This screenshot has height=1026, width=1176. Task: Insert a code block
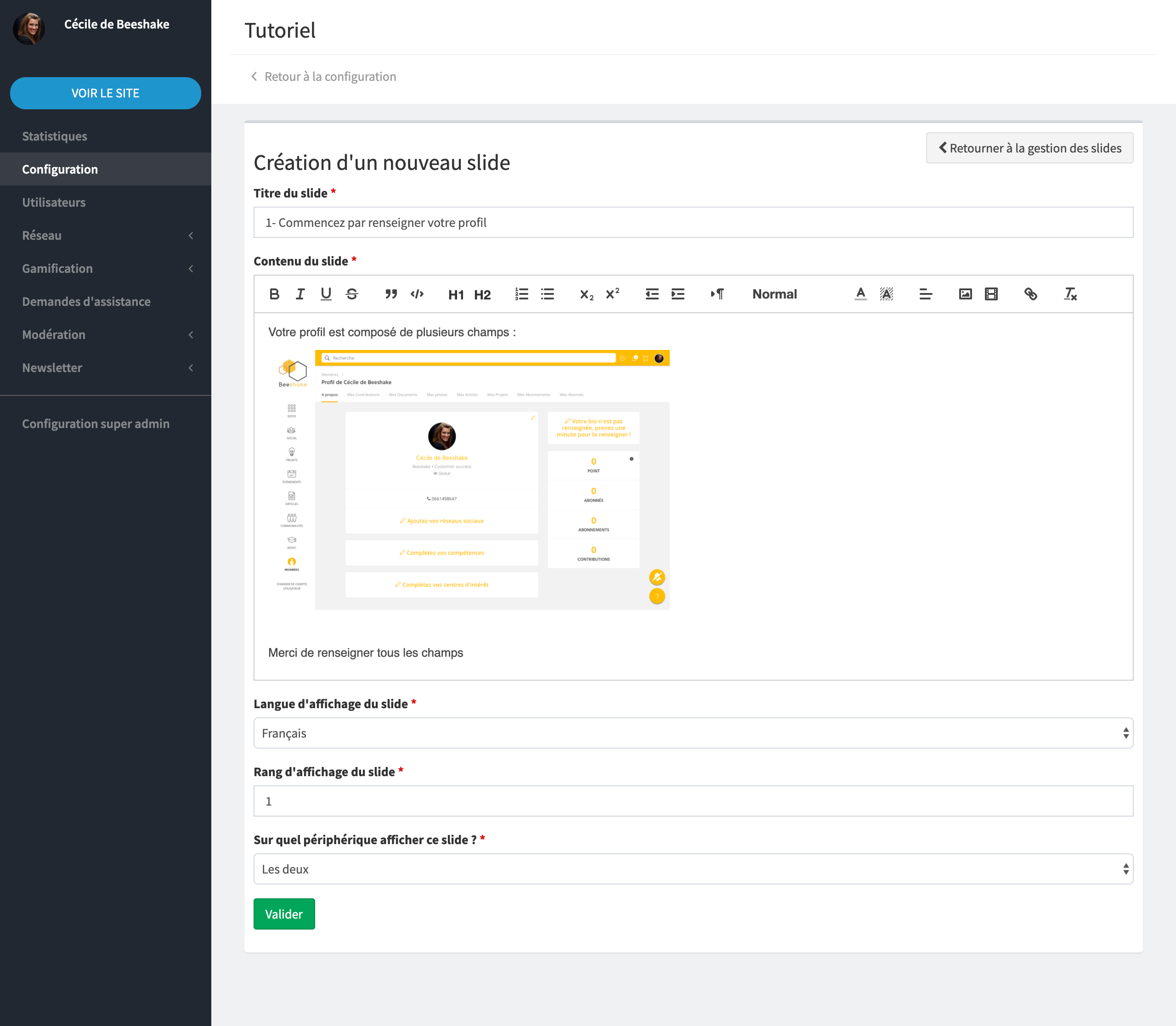[x=417, y=294]
